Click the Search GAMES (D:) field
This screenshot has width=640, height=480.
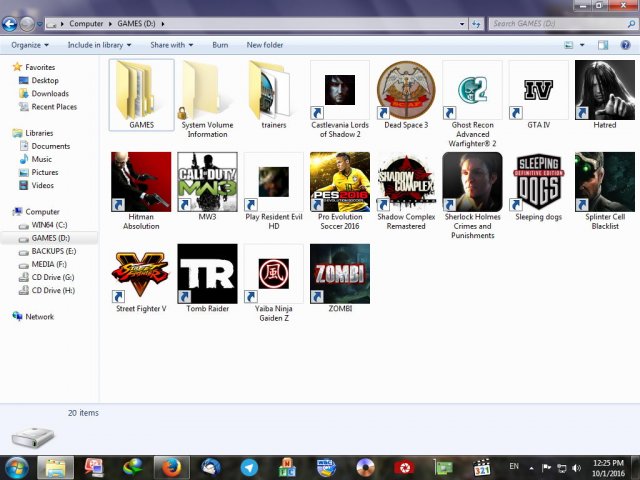pos(555,23)
